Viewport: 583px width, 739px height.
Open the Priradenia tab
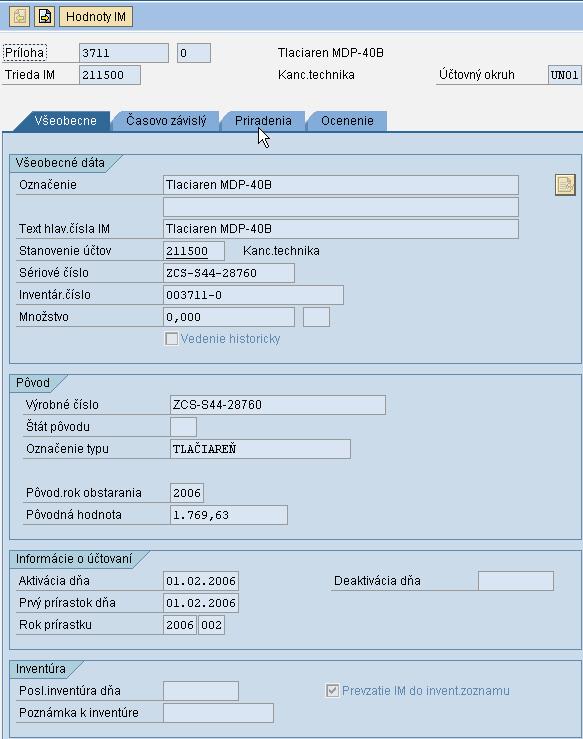[x=263, y=121]
